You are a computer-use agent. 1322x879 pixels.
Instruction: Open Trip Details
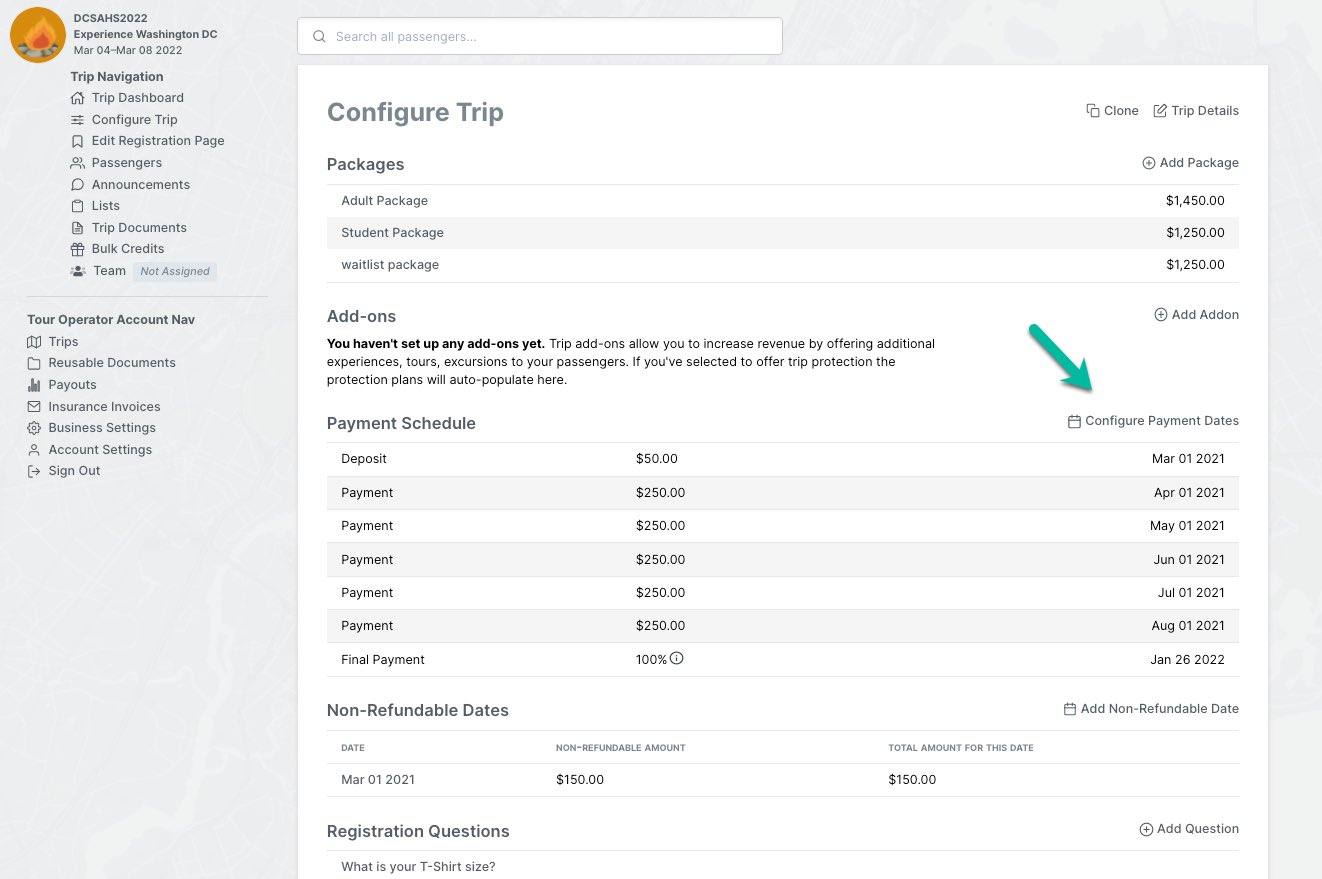[1196, 111]
